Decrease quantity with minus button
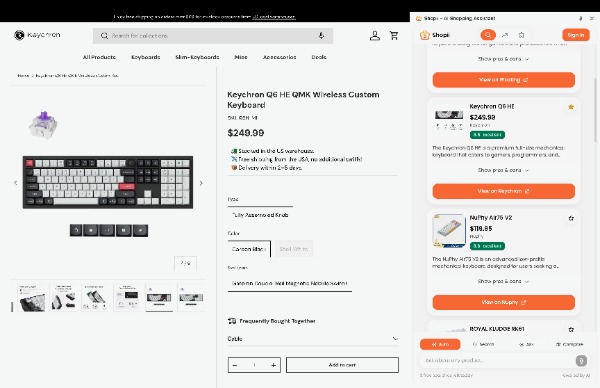 click(235, 365)
